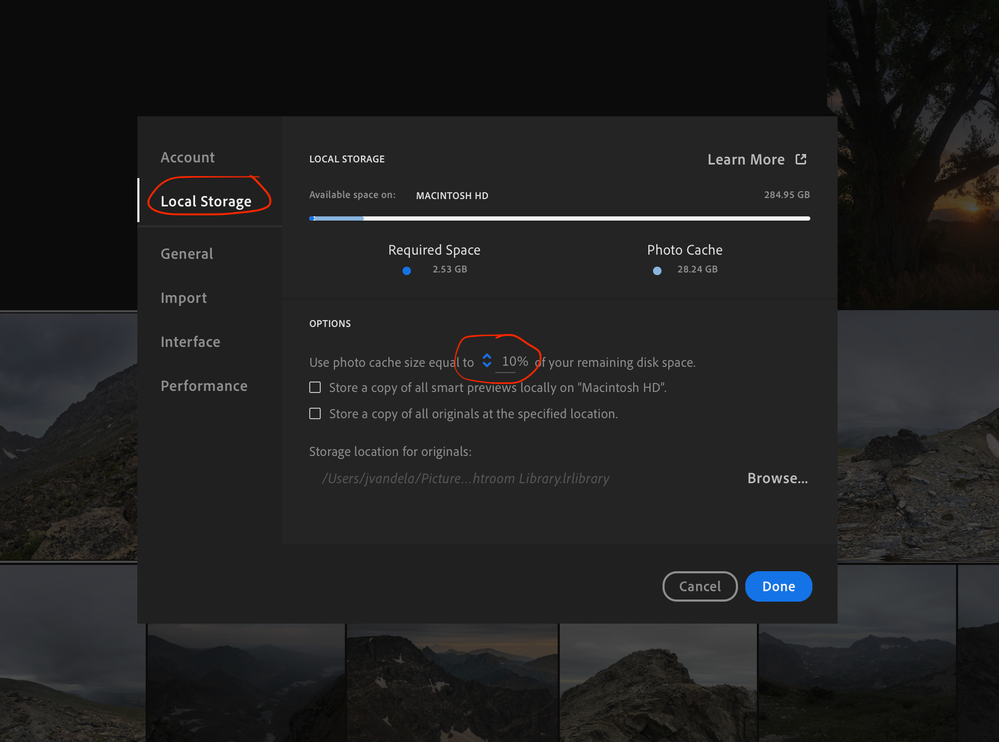
Task: Enable storing smart previews locally checkbox
Action: (315, 387)
